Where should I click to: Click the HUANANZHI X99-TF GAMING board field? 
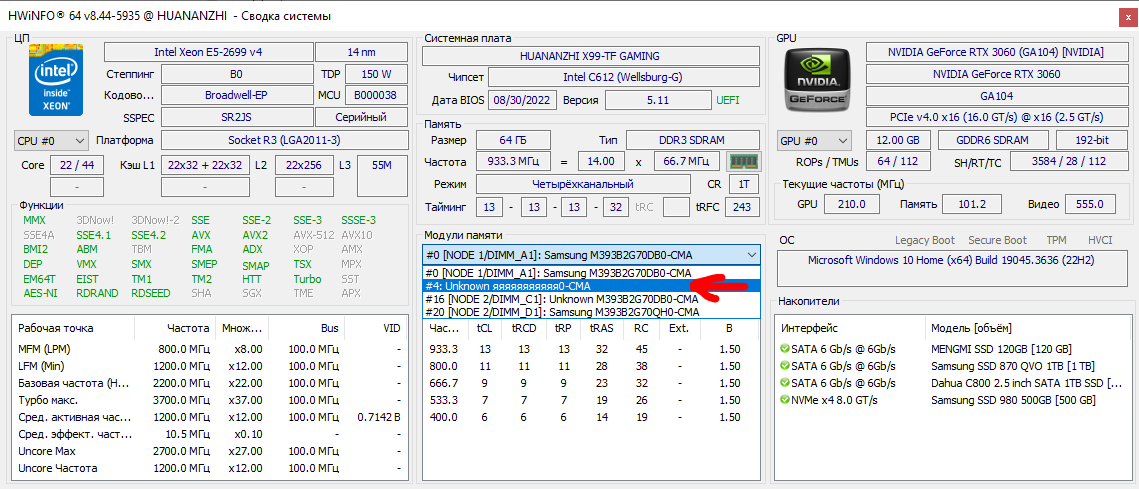[591, 56]
